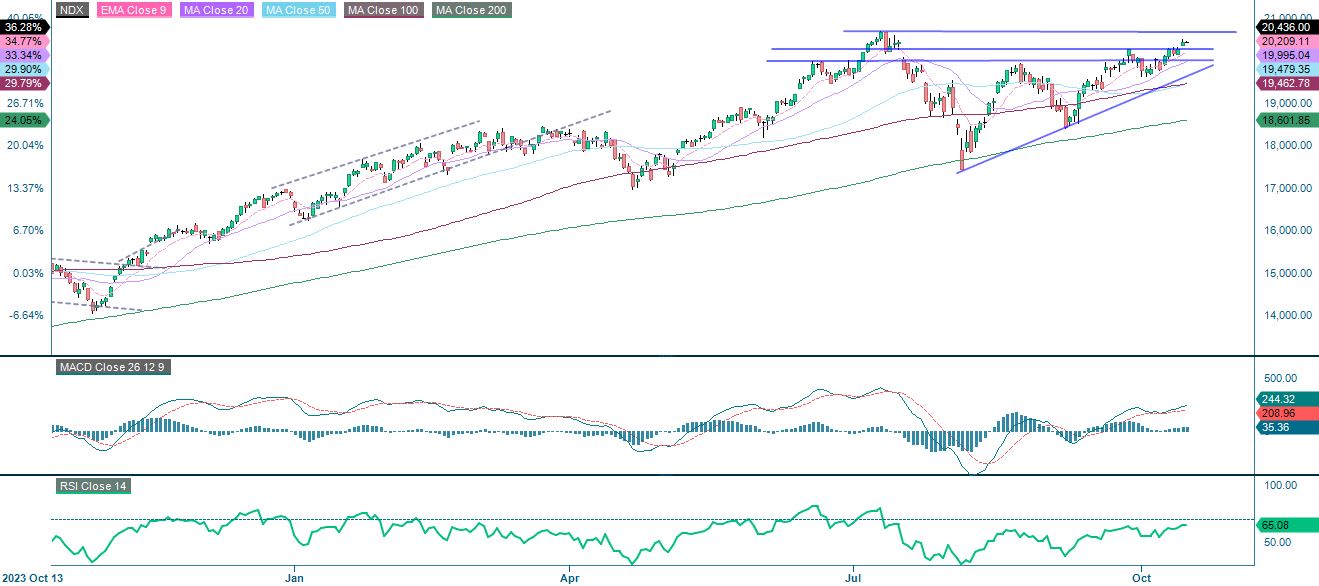Select the Jul label on the time axis
This screenshot has width=1319, height=586.
click(854, 578)
